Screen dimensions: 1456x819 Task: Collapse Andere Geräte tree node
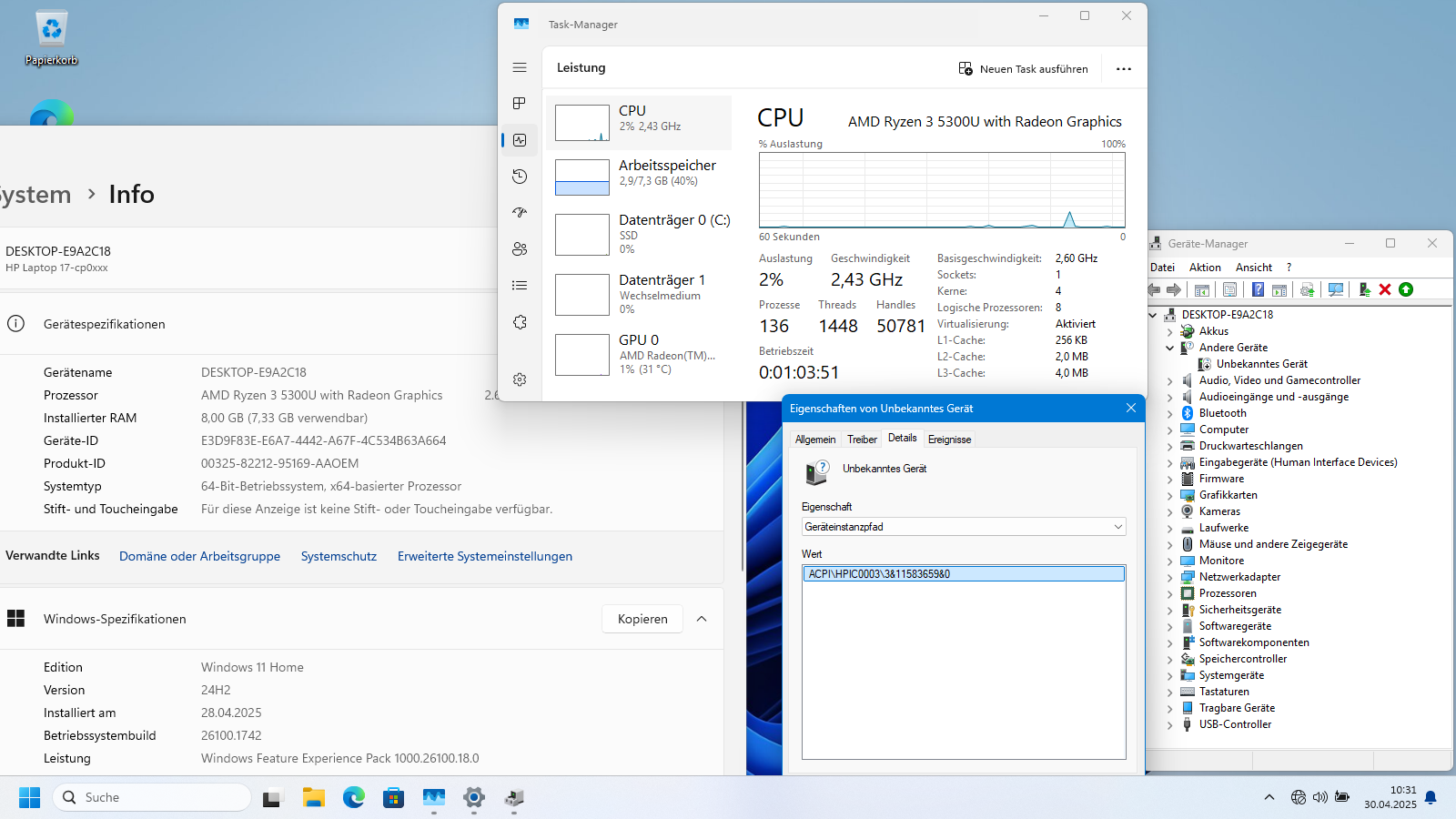(x=1170, y=348)
